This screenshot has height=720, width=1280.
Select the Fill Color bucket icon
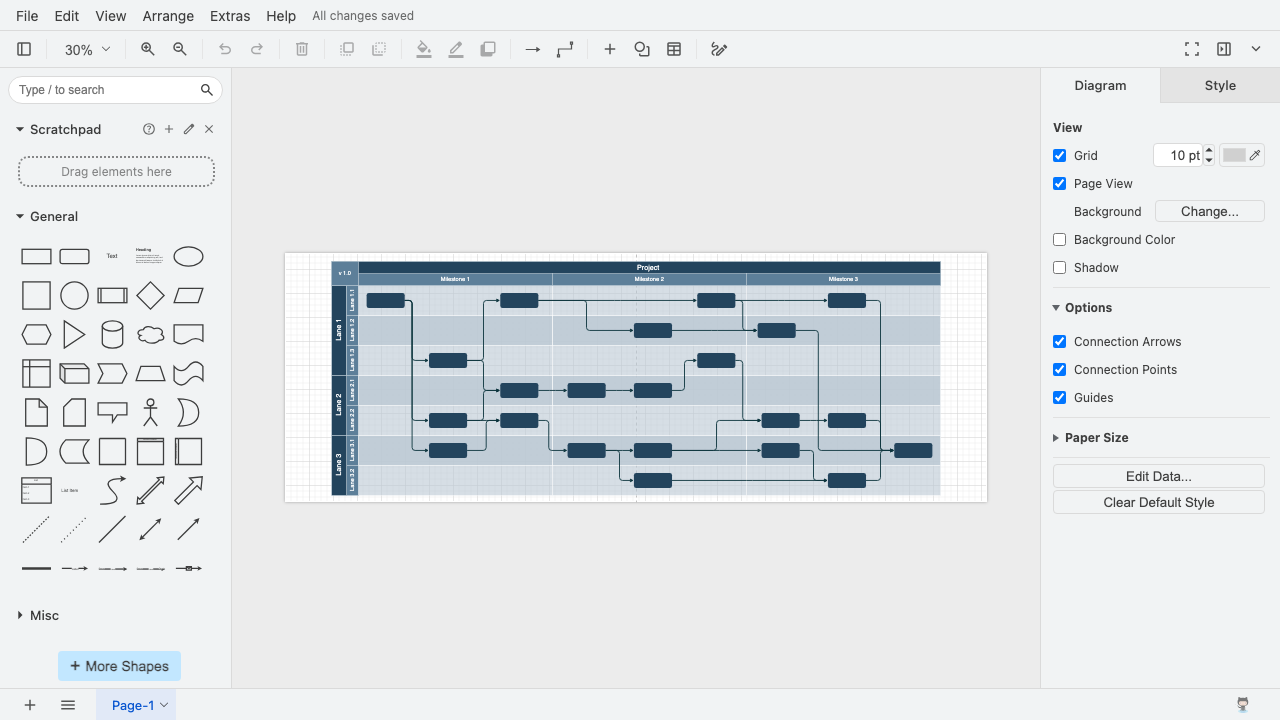pyautogui.click(x=424, y=49)
